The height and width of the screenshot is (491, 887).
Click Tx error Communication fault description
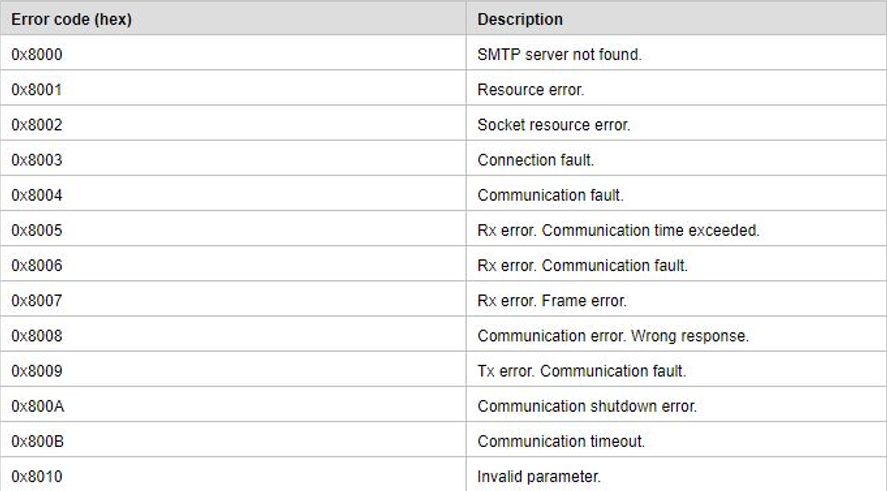tap(582, 371)
